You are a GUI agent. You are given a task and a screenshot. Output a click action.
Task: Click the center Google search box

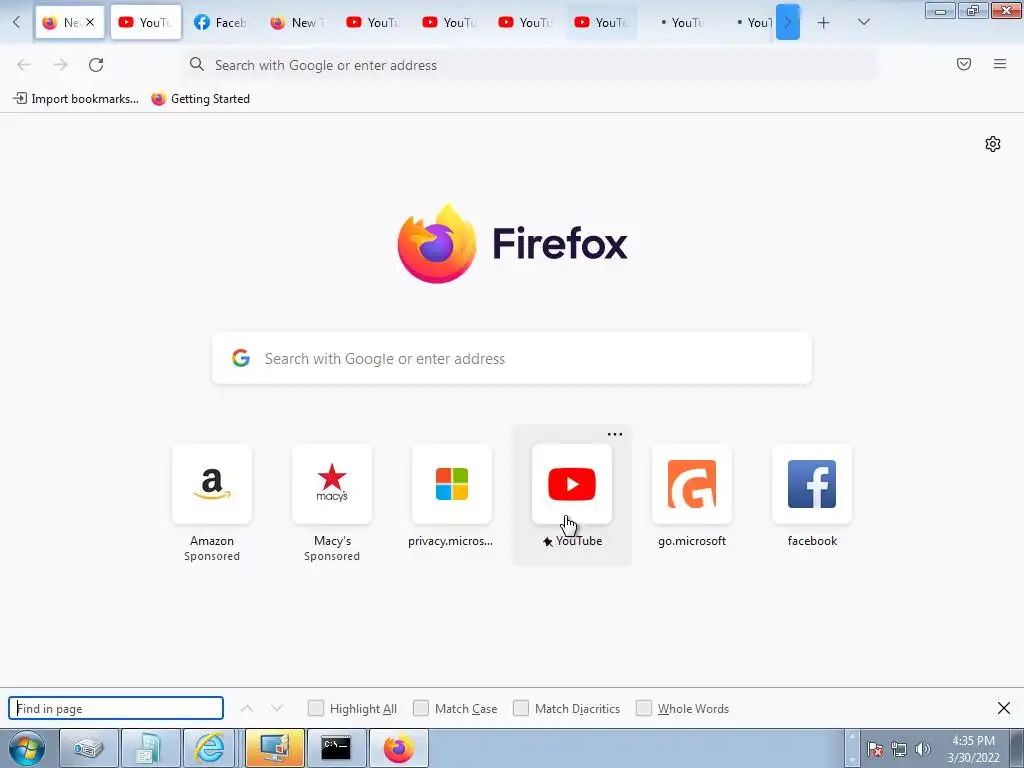pyautogui.click(x=512, y=359)
